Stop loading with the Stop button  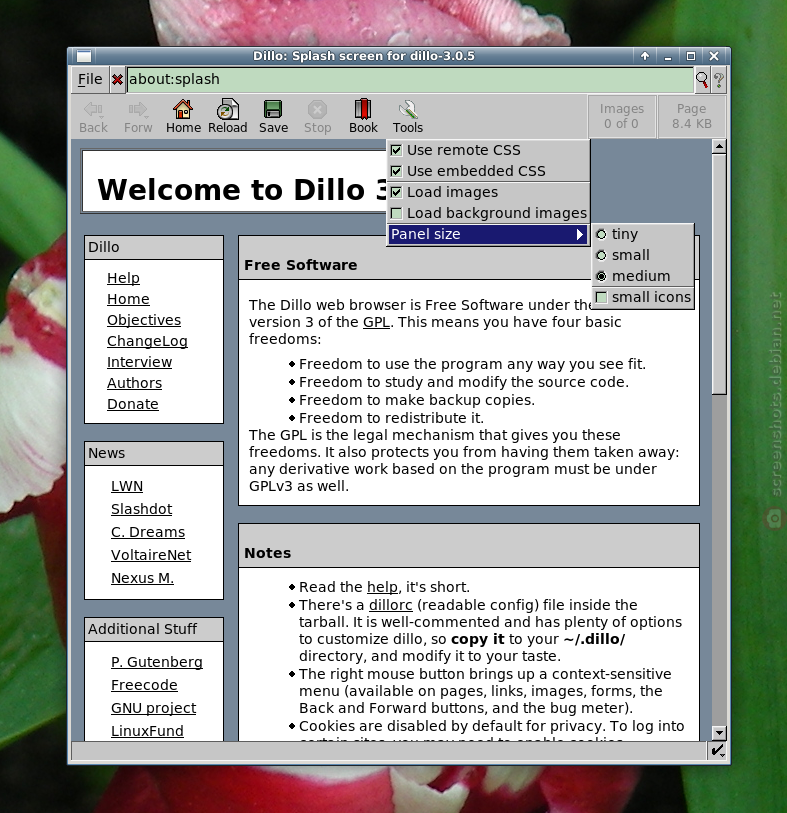[317, 116]
